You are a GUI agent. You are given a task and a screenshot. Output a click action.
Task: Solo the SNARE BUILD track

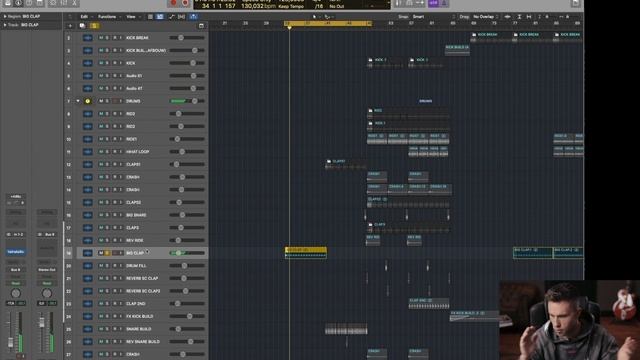click(107, 329)
